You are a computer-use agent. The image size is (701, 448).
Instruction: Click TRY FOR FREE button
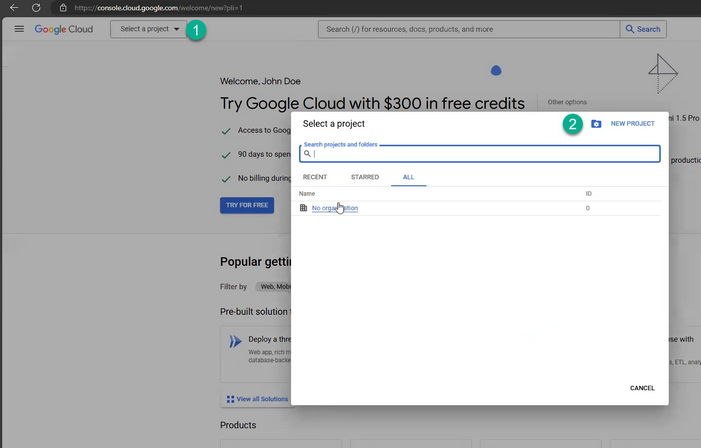(x=247, y=205)
